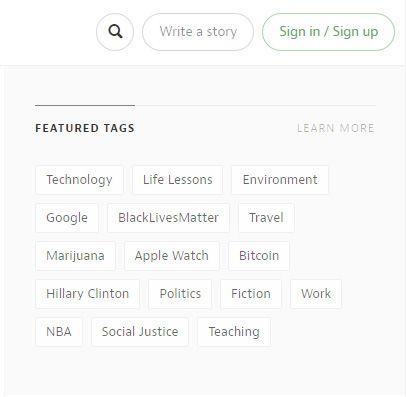Click the Google tag
The width and height of the screenshot is (406, 397).
[x=67, y=218]
